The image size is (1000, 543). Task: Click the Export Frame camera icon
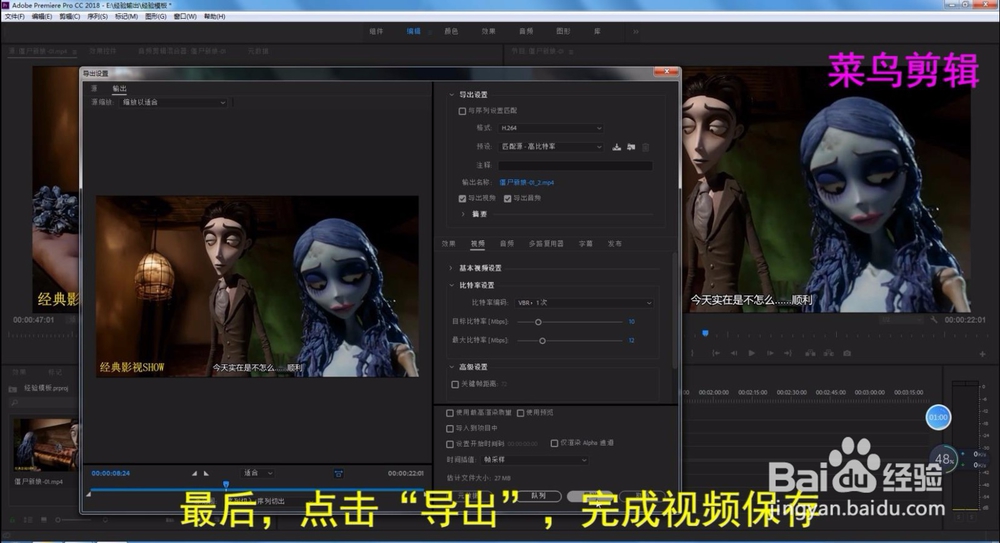[847, 353]
